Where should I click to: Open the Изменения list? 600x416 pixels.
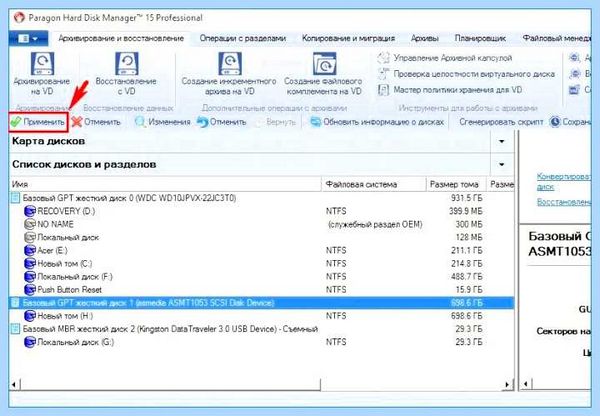coord(163,122)
